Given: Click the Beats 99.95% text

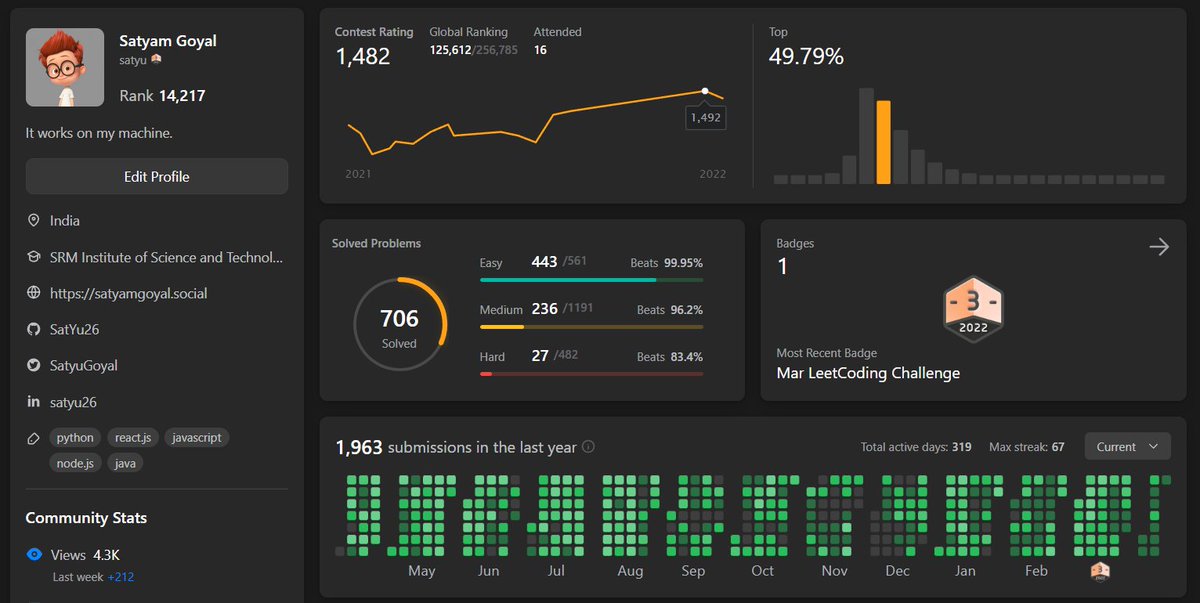Looking at the screenshot, I should 666,263.
